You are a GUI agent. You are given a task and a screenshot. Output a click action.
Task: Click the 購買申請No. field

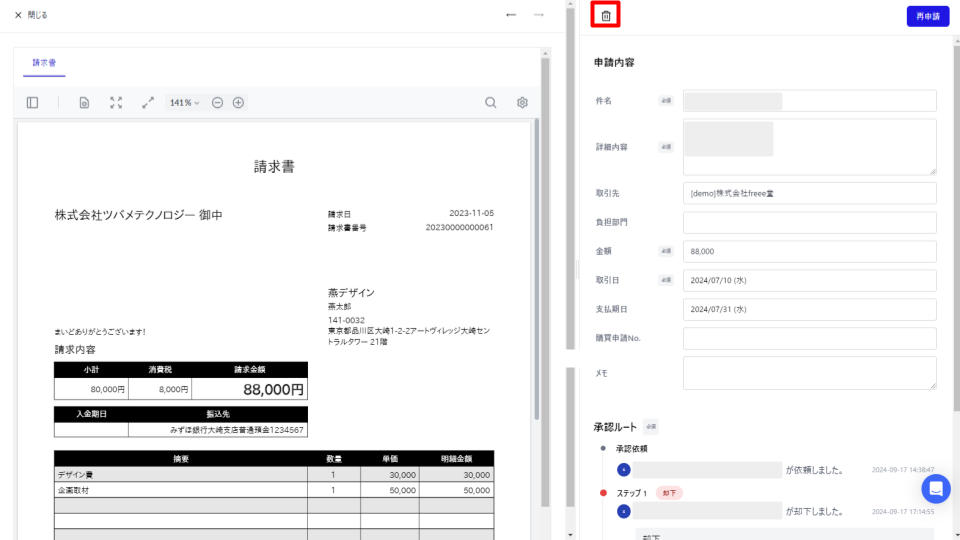[809, 338]
